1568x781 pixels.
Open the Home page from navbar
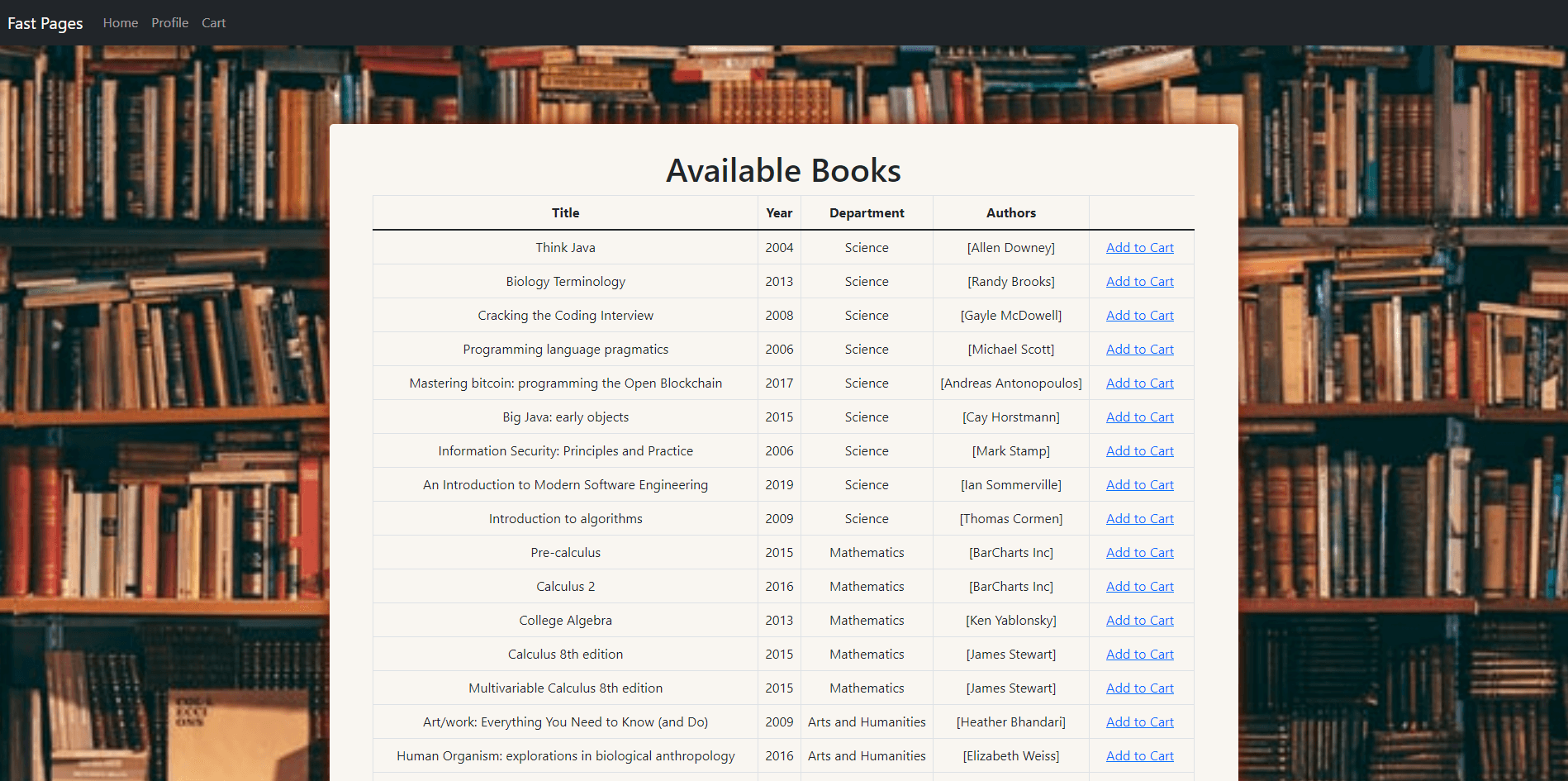click(x=120, y=22)
